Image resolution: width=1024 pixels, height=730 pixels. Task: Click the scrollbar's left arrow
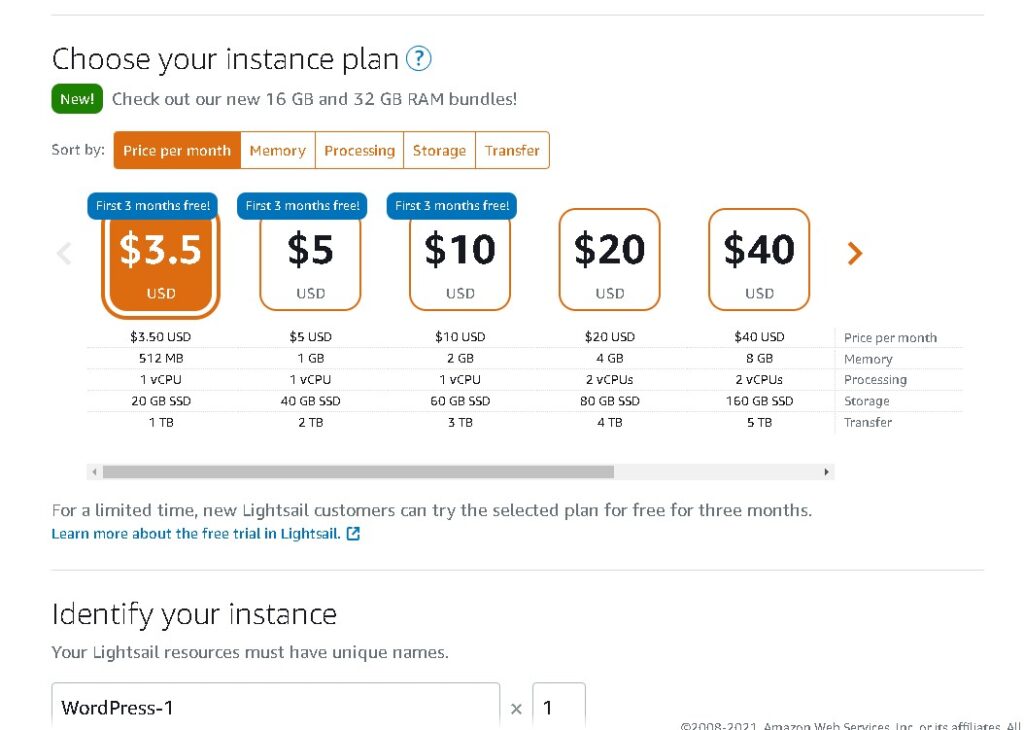(94, 471)
